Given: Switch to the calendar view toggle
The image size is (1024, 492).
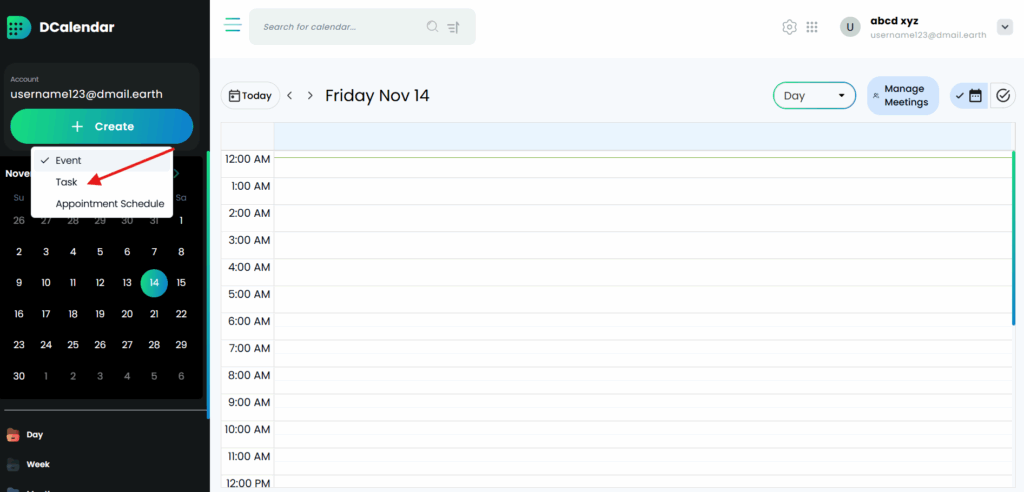Looking at the screenshot, I should (x=969, y=96).
